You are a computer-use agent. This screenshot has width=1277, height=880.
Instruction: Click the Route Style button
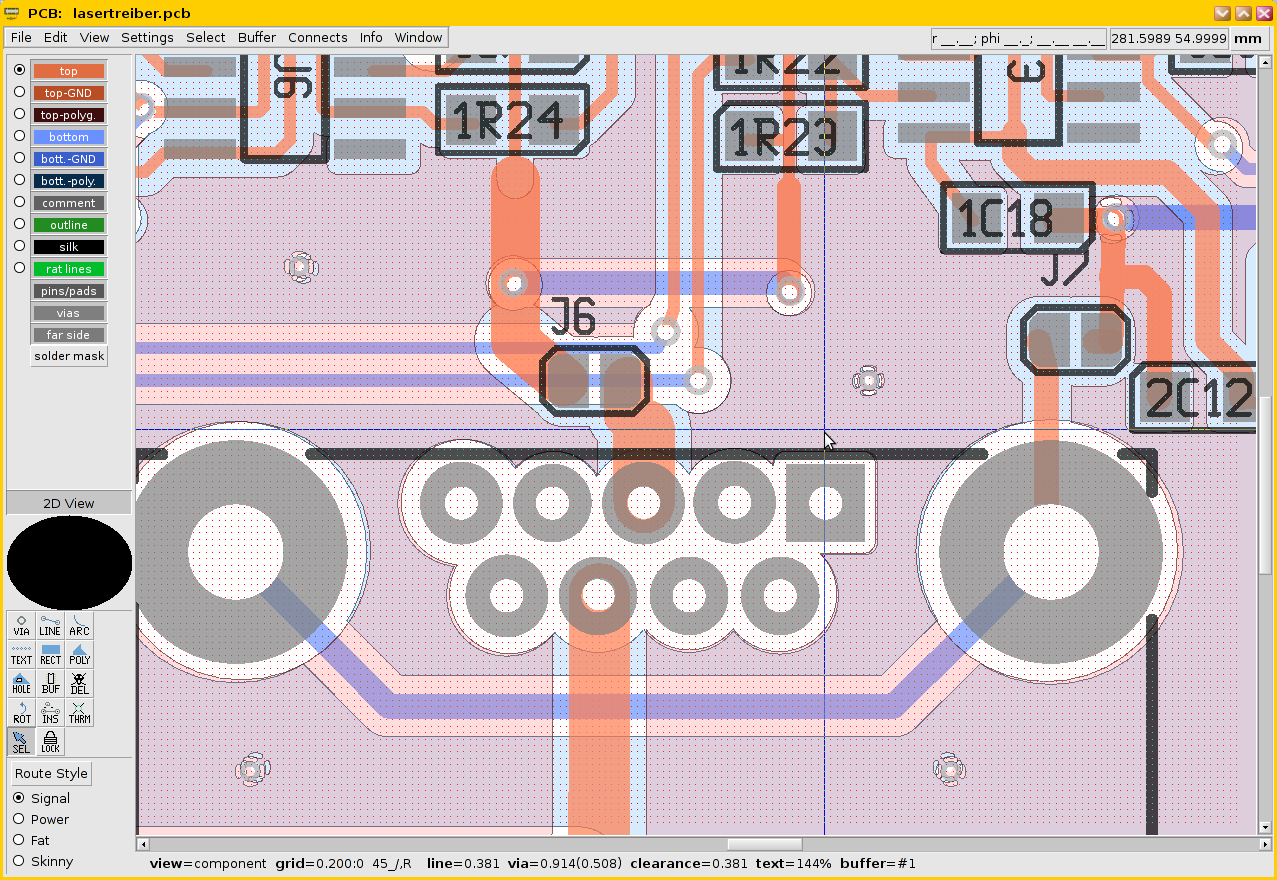[x=51, y=773]
